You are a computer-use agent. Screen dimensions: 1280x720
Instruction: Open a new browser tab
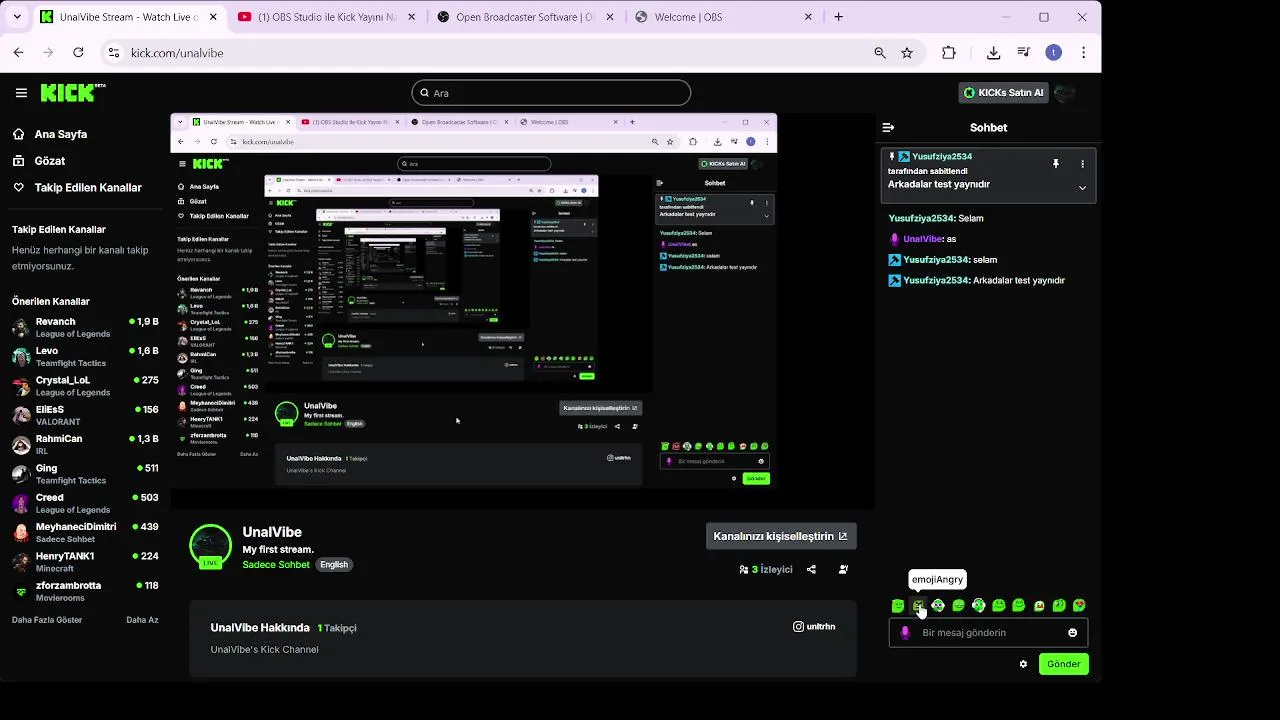click(838, 17)
